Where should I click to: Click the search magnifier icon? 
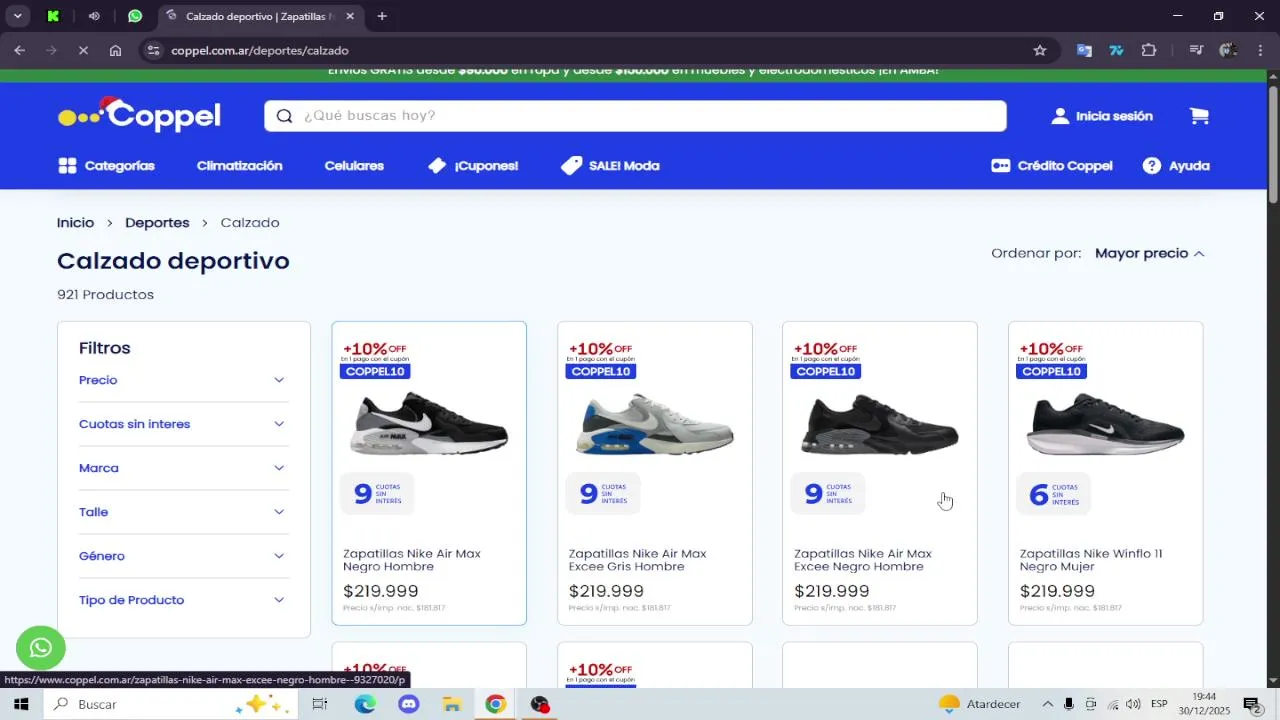click(x=284, y=116)
